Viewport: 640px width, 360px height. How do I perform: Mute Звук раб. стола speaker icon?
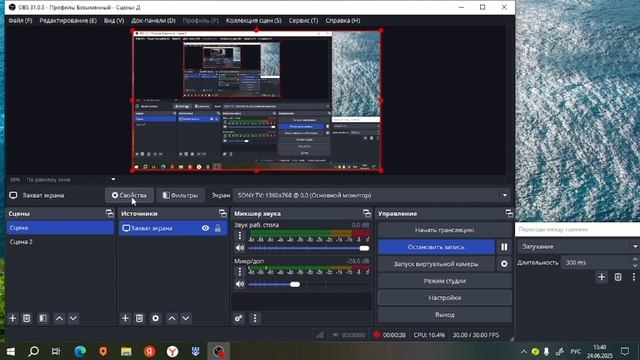(240, 248)
